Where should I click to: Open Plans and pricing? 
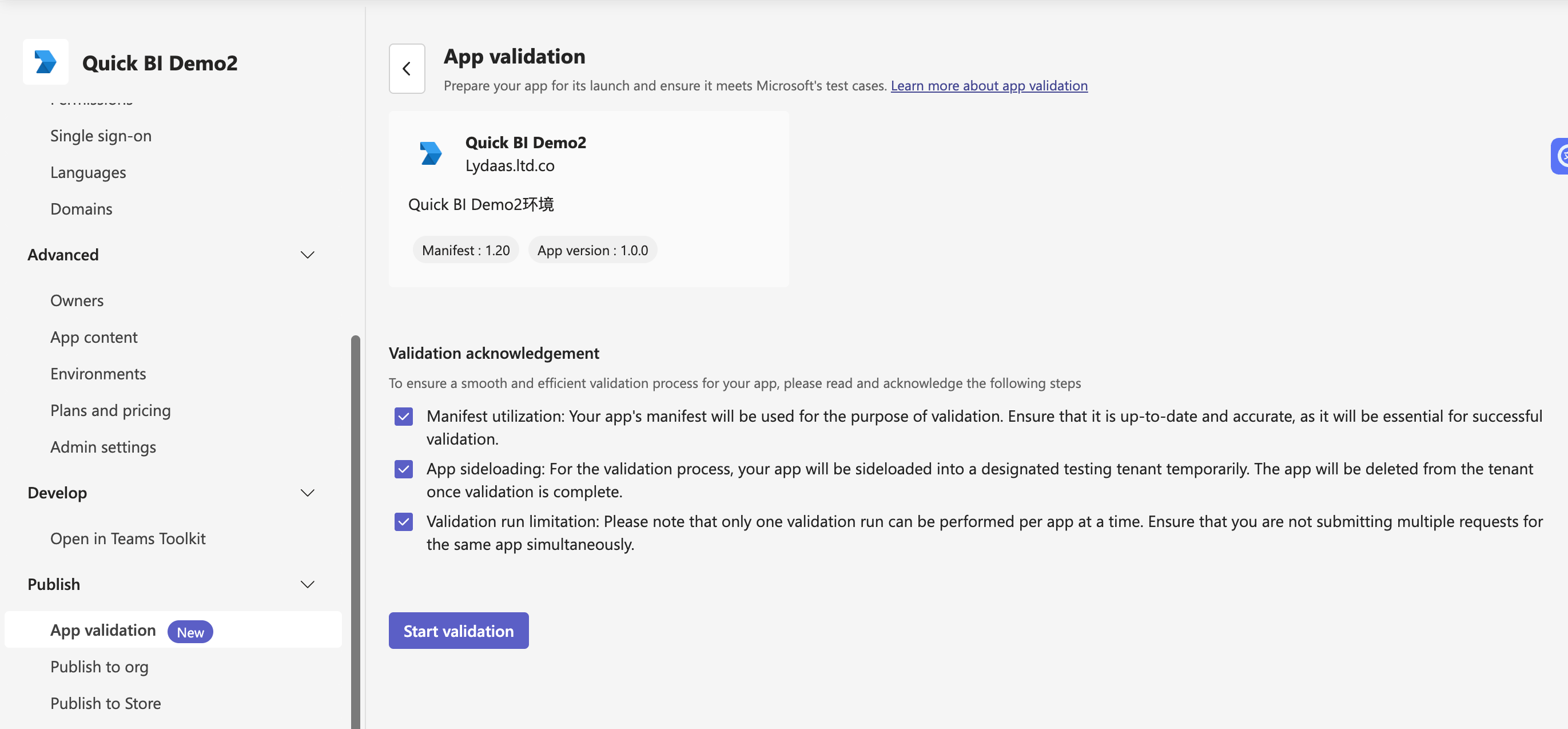[111, 410]
